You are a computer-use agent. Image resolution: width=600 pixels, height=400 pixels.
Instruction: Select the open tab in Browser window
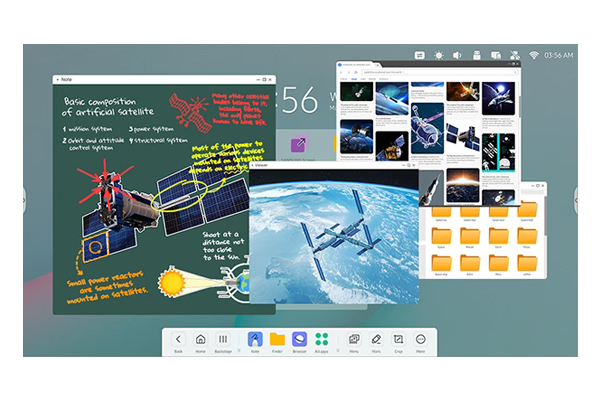click(356, 65)
